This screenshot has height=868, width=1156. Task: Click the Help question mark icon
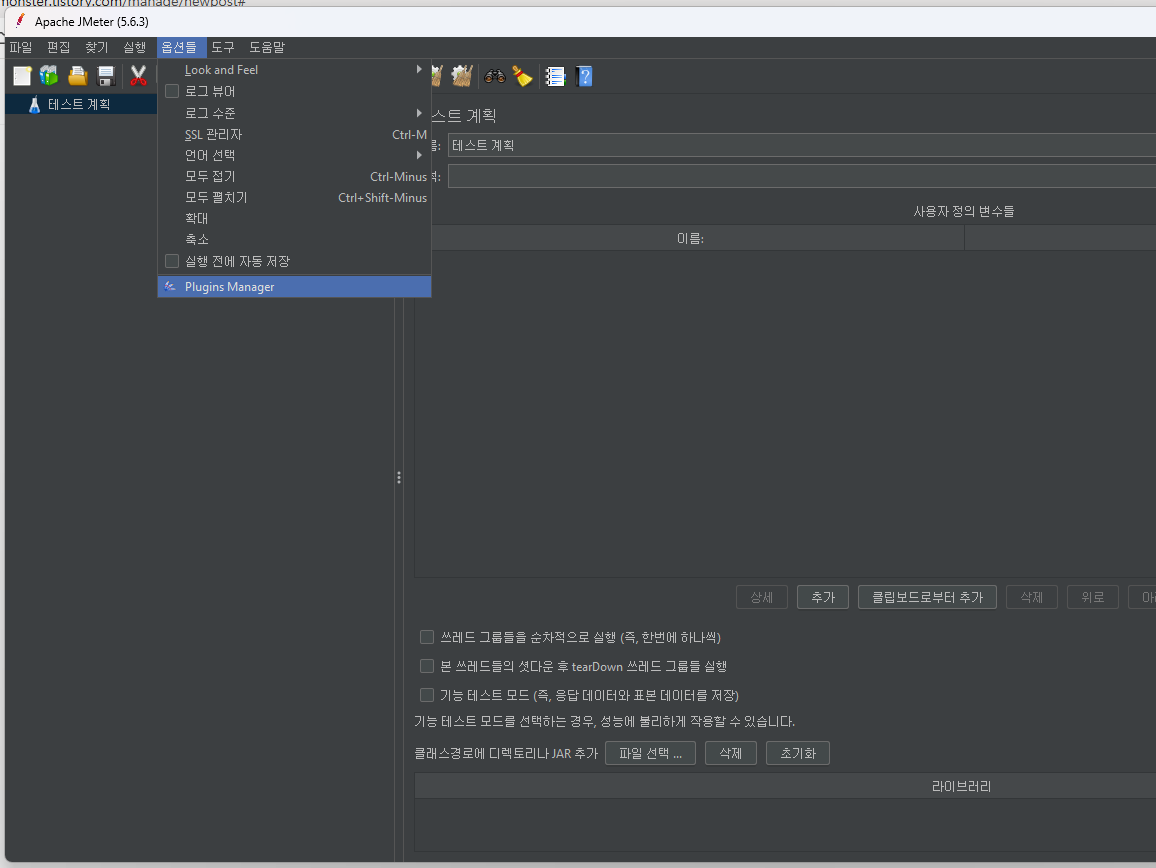point(584,76)
